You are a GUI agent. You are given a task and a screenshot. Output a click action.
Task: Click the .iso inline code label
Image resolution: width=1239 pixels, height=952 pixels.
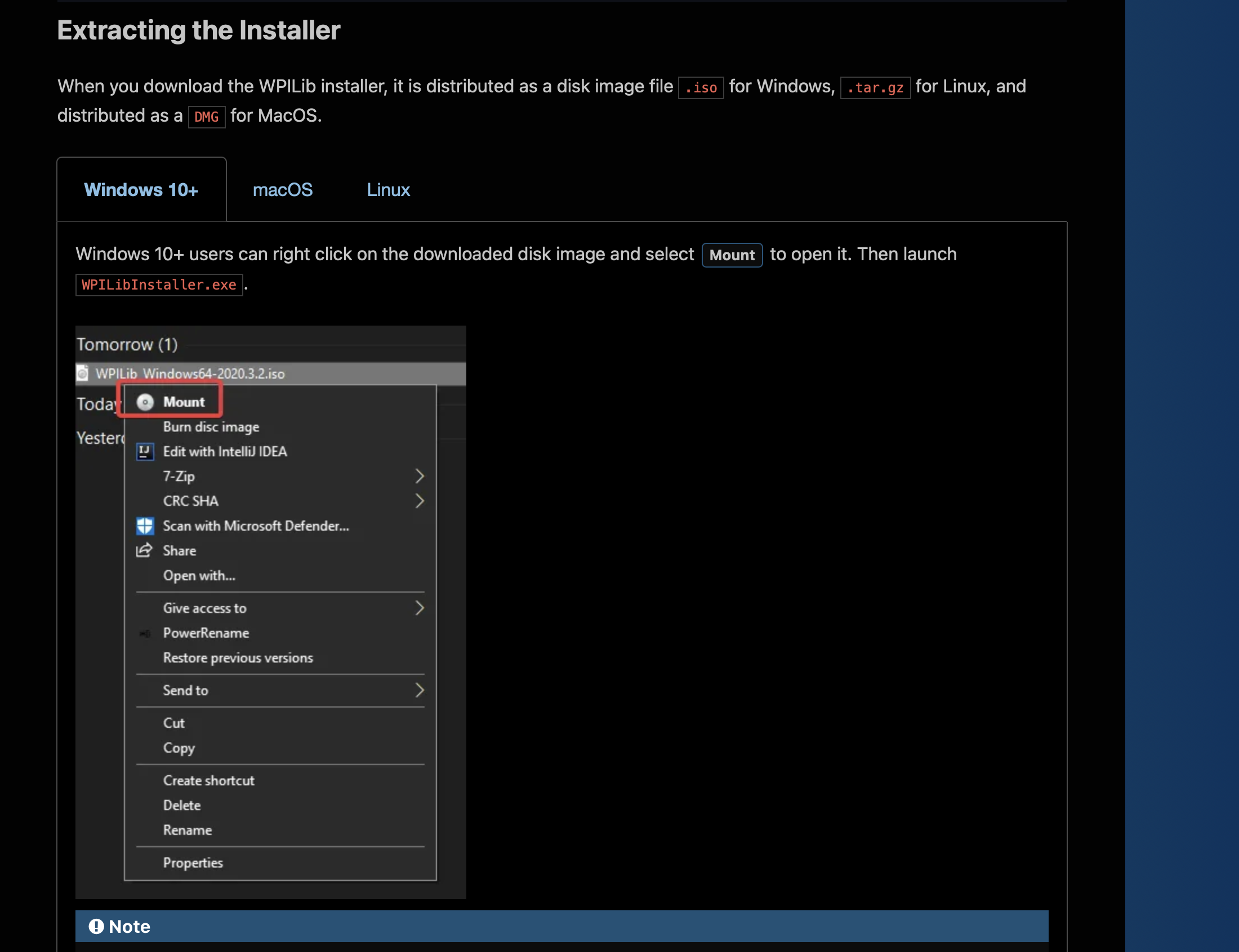(701, 87)
